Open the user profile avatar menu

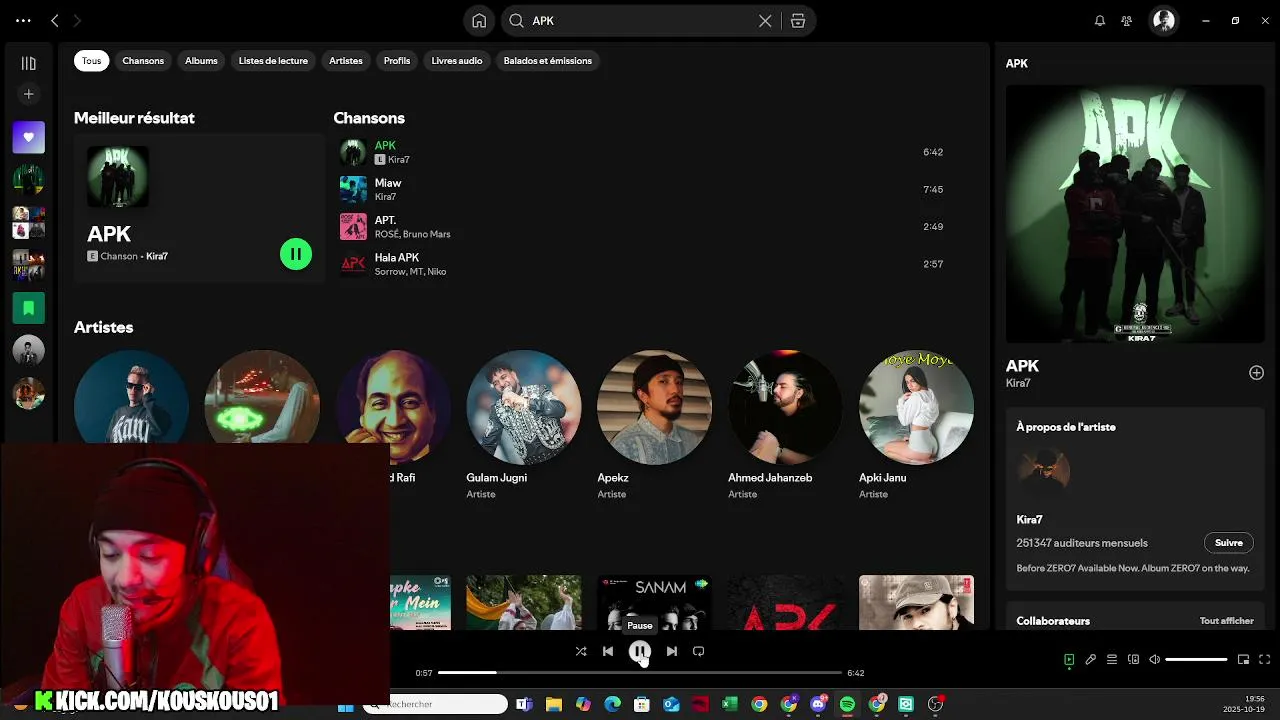tap(1164, 21)
